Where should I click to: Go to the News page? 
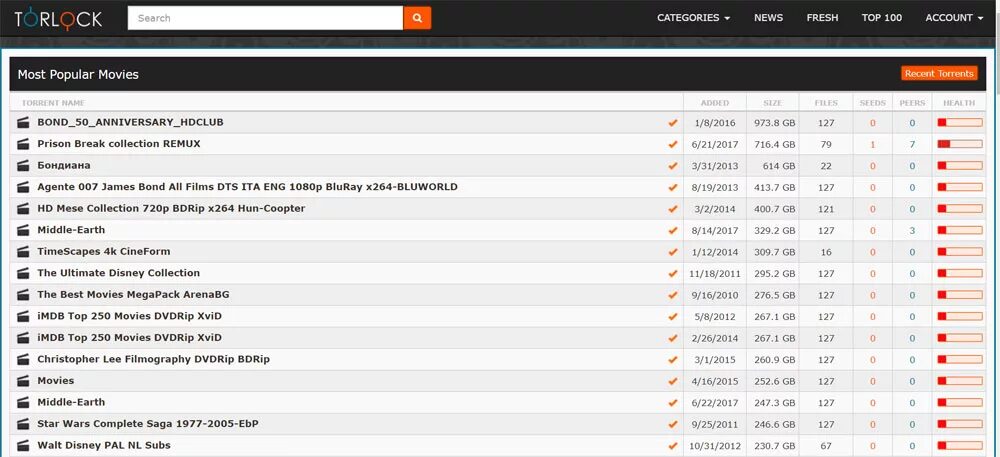pyautogui.click(x=768, y=18)
